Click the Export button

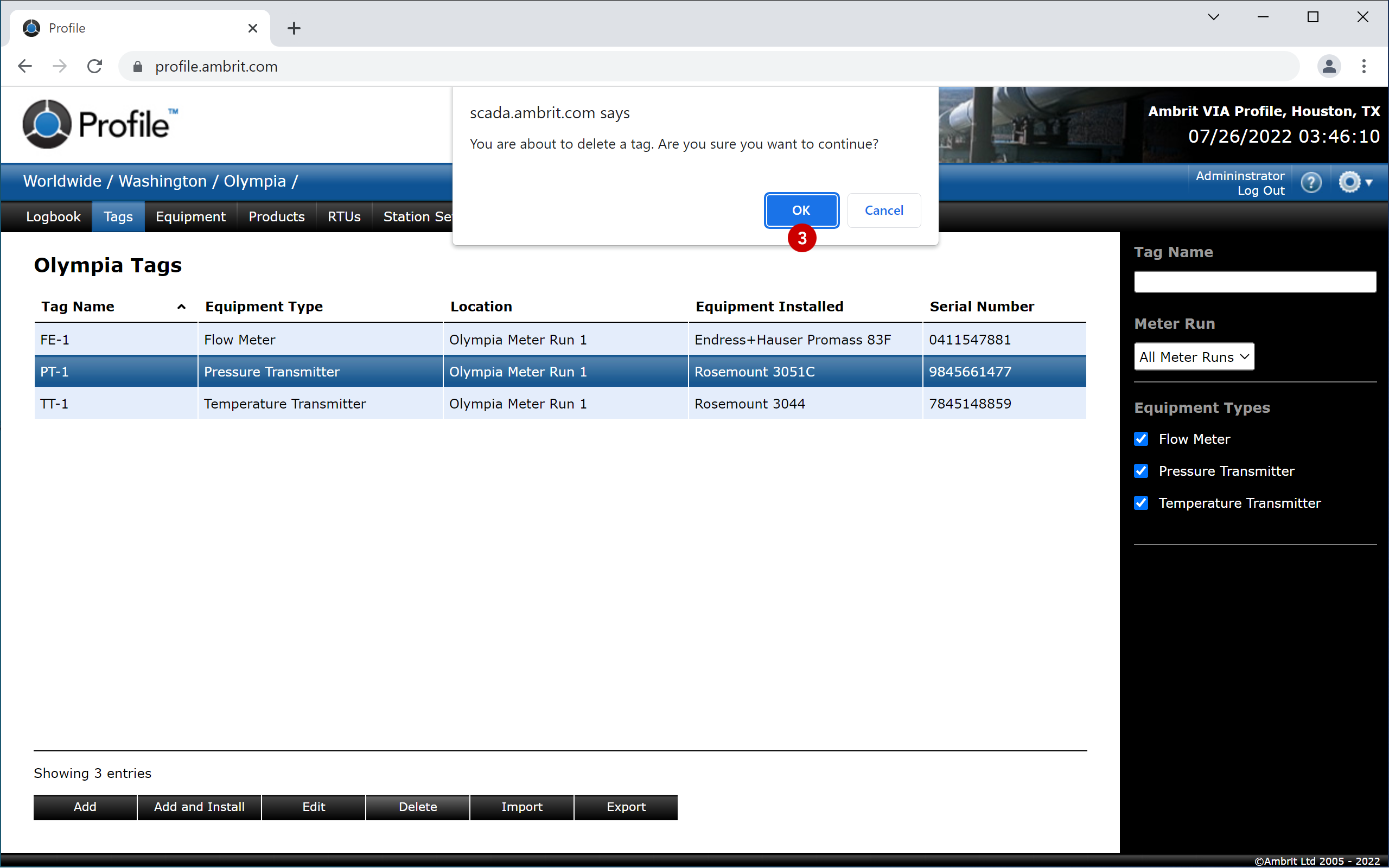(626, 807)
